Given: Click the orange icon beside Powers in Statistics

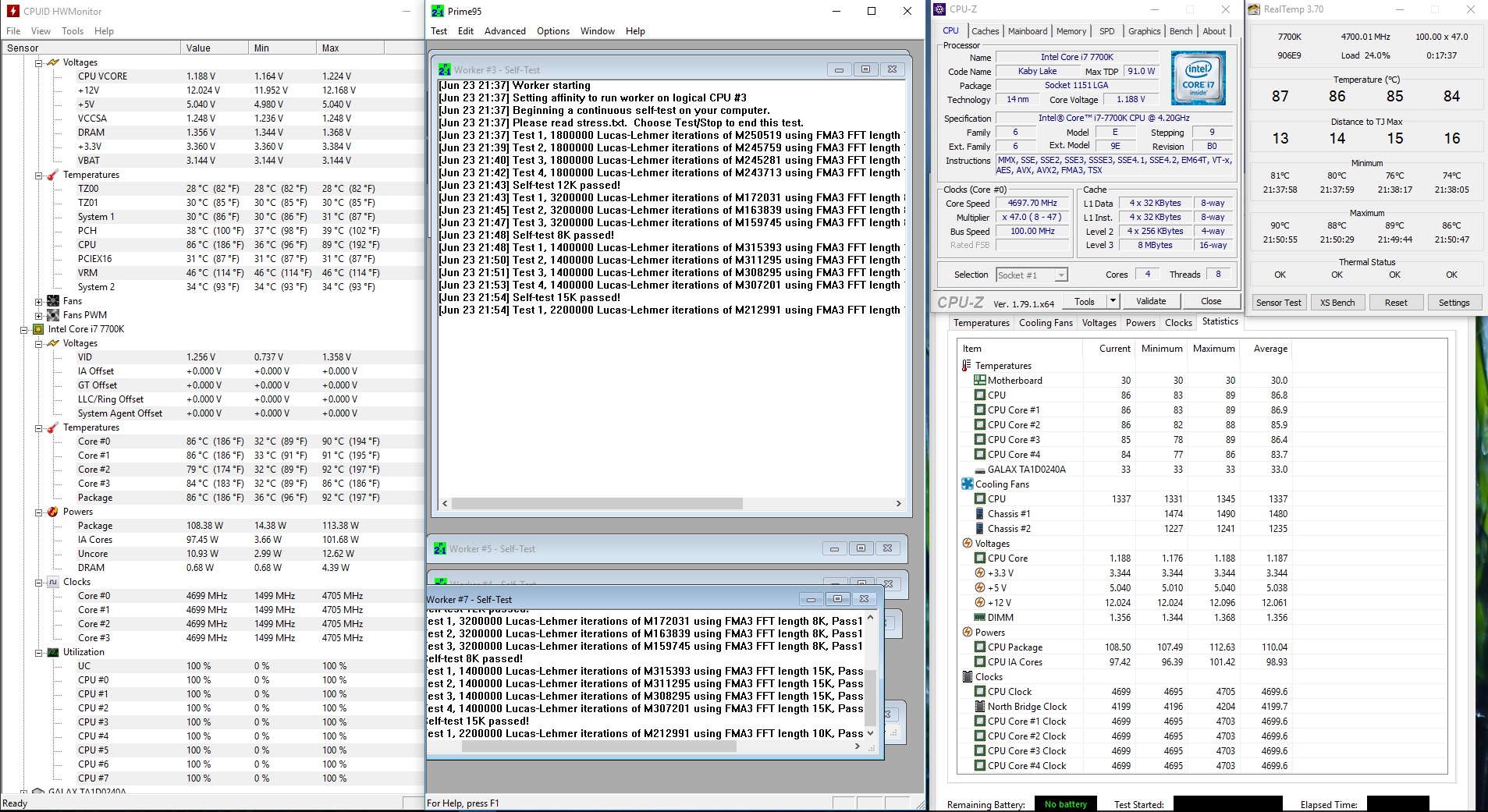Looking at the screenshot, I should pyautogui.click(x=968, y=633).
